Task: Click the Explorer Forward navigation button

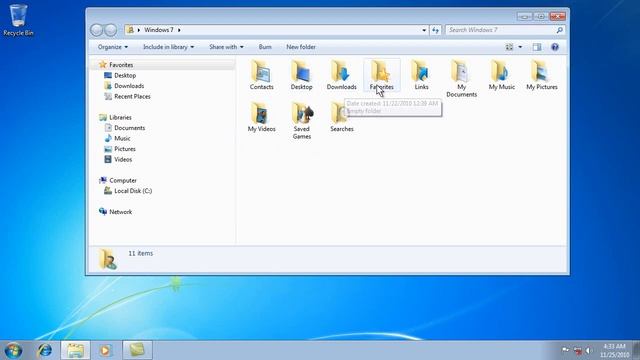Action: pos(110,30)
